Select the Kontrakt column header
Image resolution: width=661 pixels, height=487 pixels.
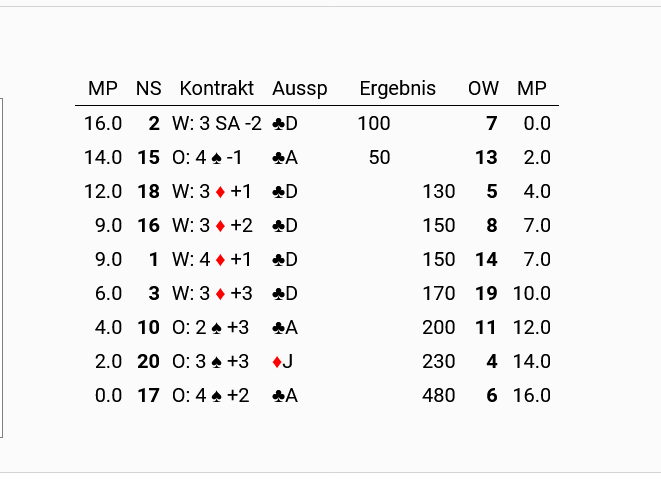coord(217,89)
